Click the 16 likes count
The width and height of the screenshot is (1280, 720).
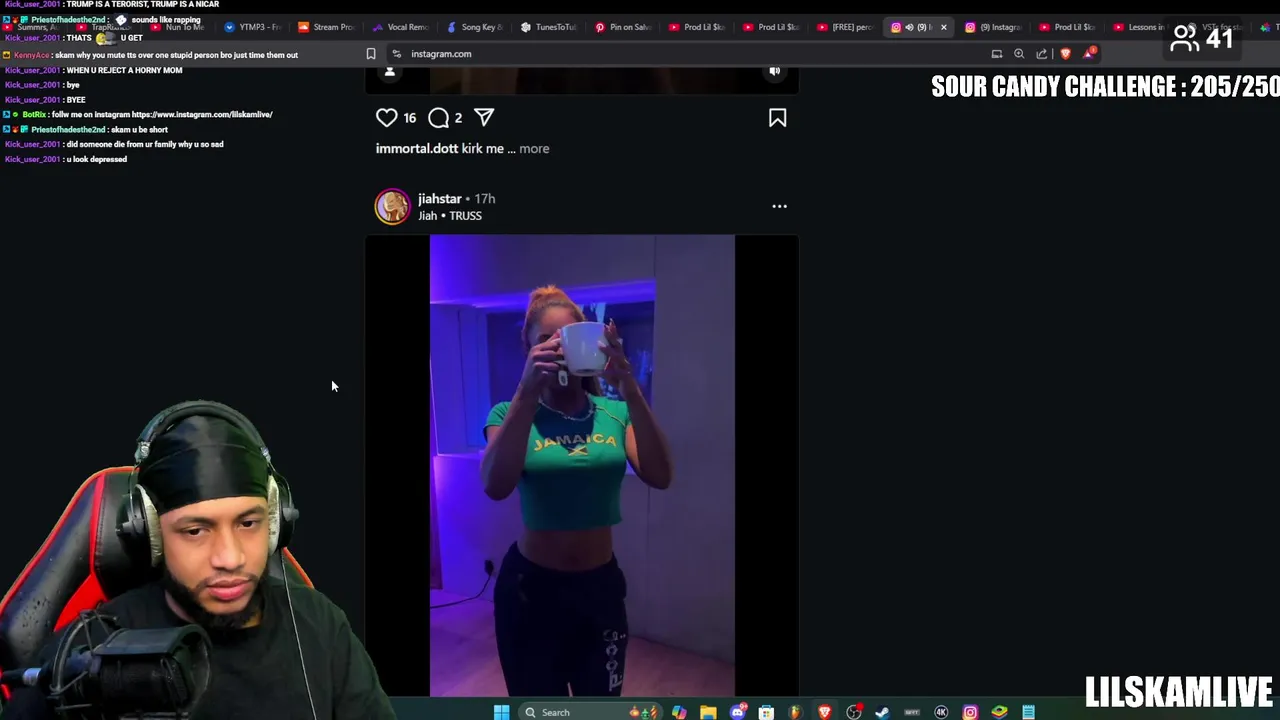click(409, 118)
